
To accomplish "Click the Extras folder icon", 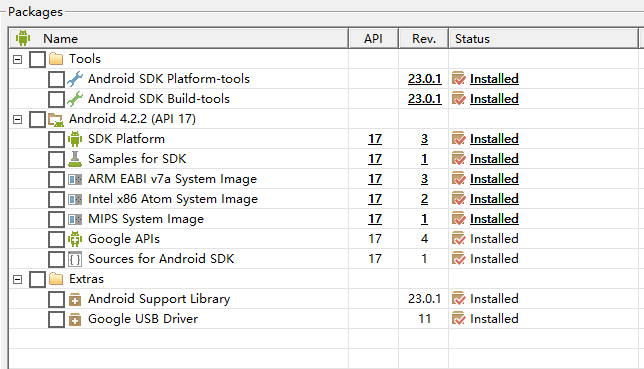I will pyautogui.click(x=56, y=279).
